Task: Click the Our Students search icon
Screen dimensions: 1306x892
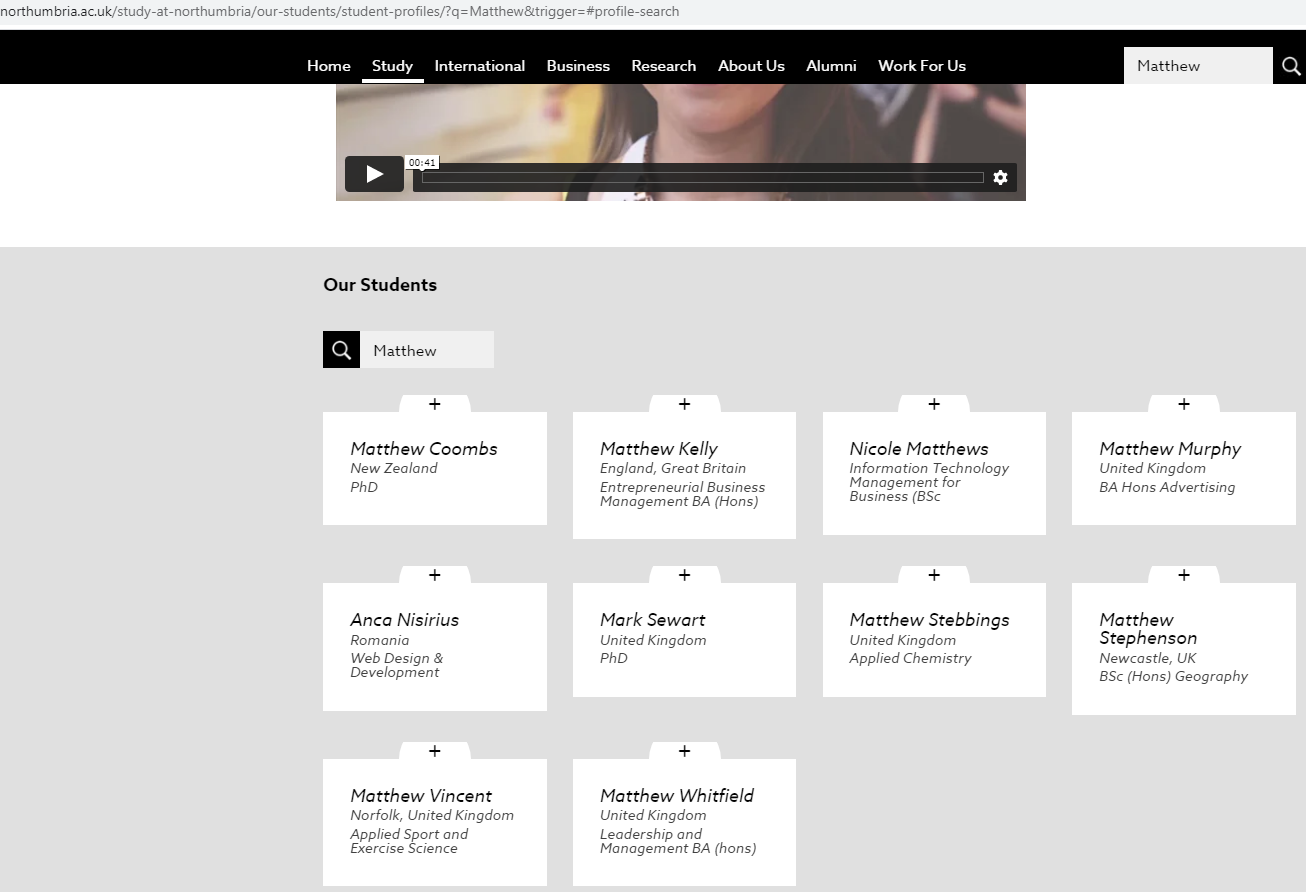Action: coord(341,350)
